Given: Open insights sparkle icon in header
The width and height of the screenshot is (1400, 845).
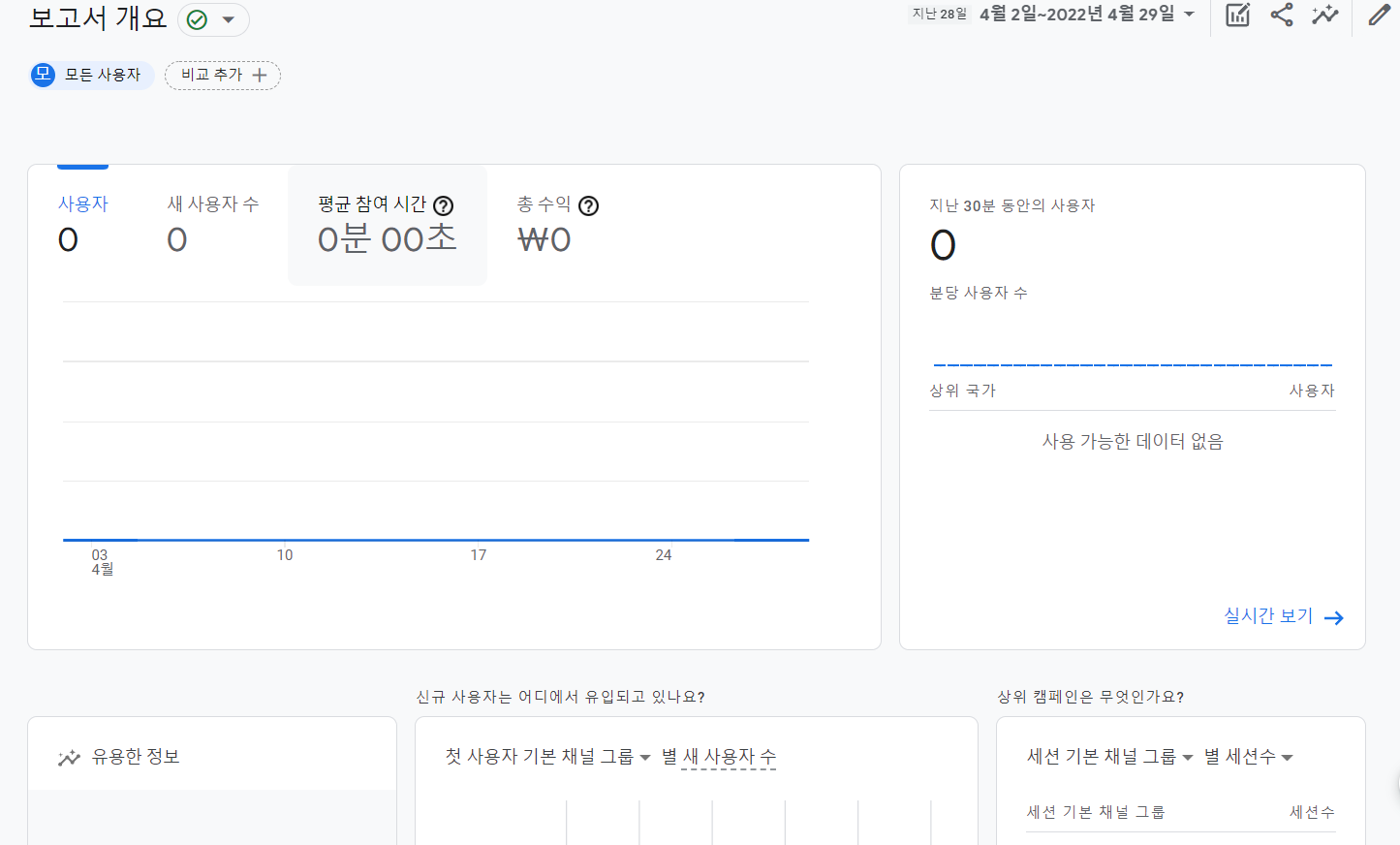Looking at the screenshot, I should [x=1324, y=15].
